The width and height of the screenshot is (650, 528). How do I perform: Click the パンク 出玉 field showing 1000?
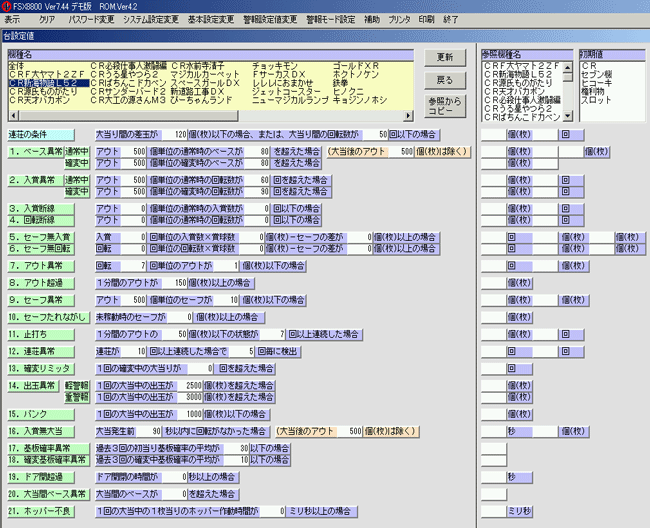click(190, 414)
